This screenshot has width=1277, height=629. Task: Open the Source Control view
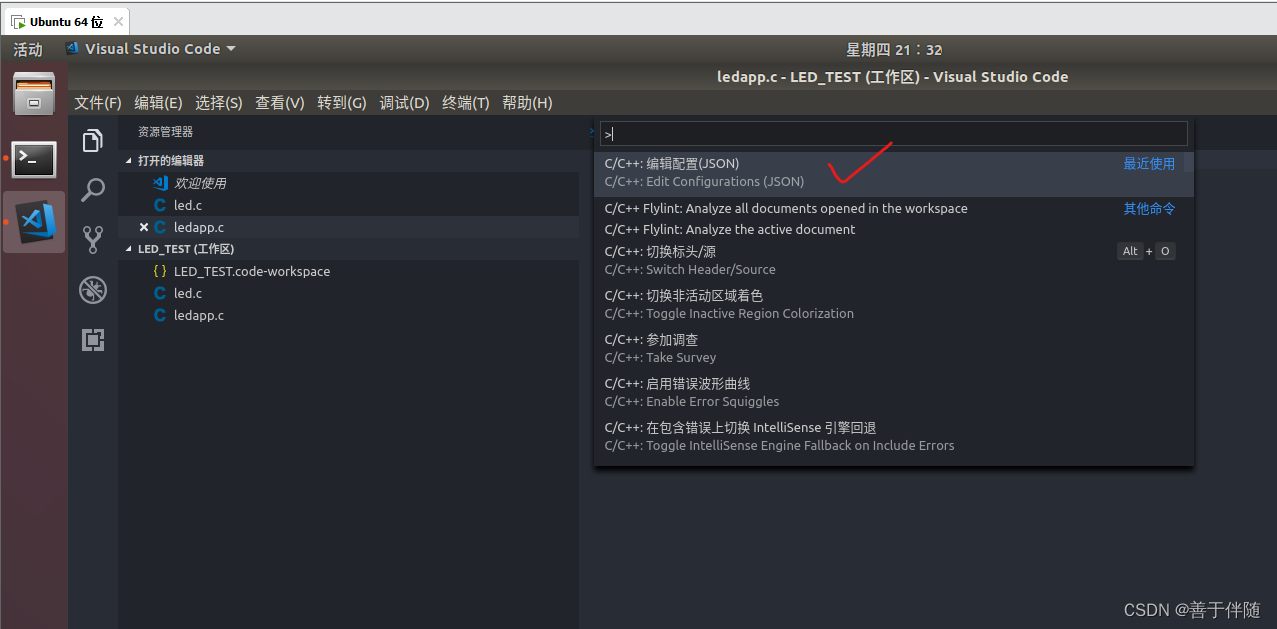[x=93, y=240]
